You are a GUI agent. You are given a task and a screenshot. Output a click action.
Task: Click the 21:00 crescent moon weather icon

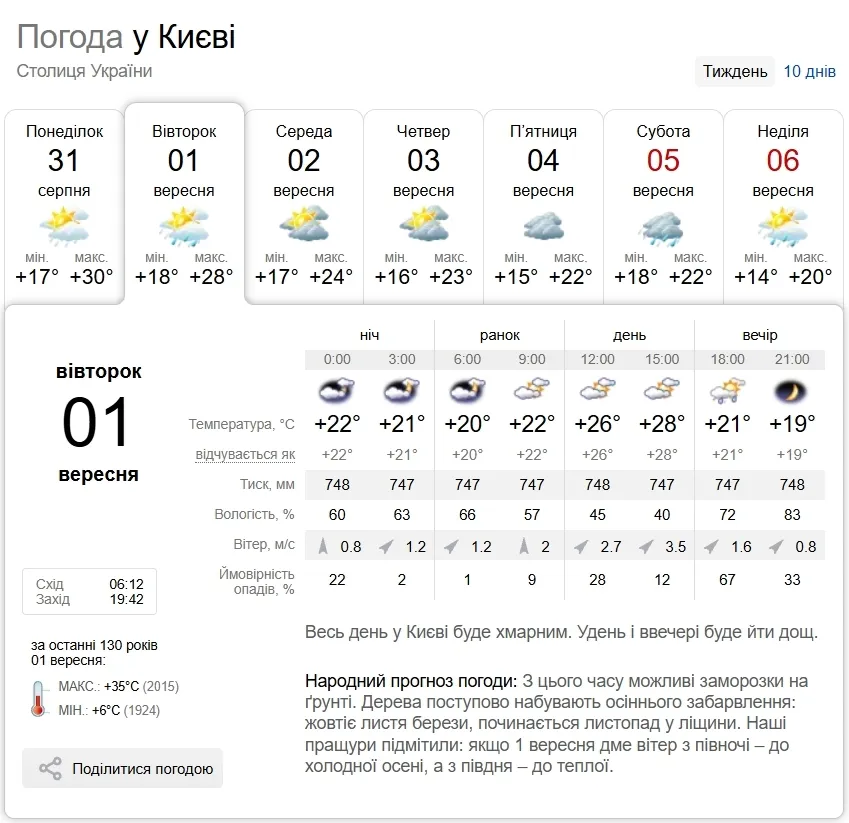(x=791, y=391)
